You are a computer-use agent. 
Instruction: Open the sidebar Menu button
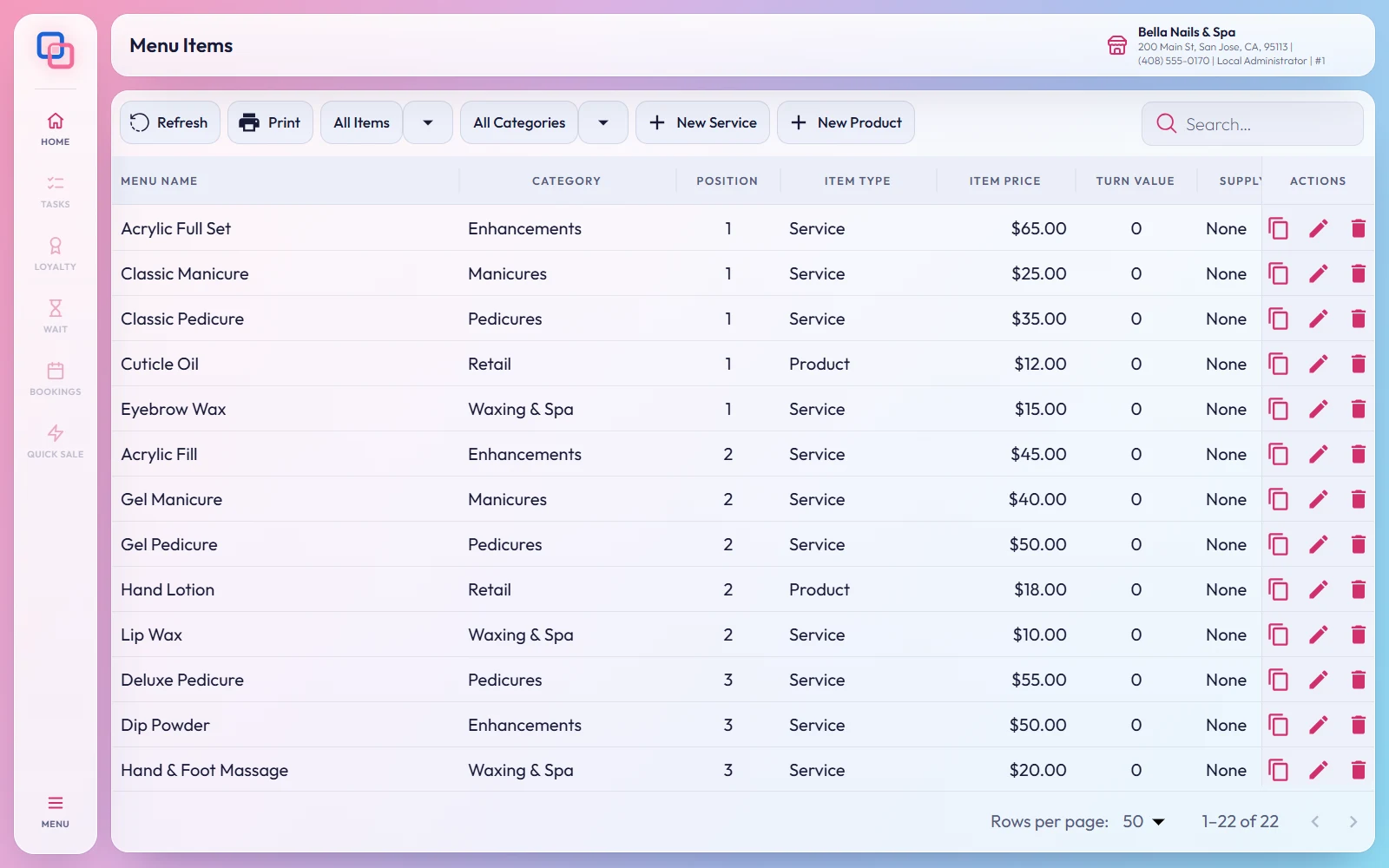(56, 811)
